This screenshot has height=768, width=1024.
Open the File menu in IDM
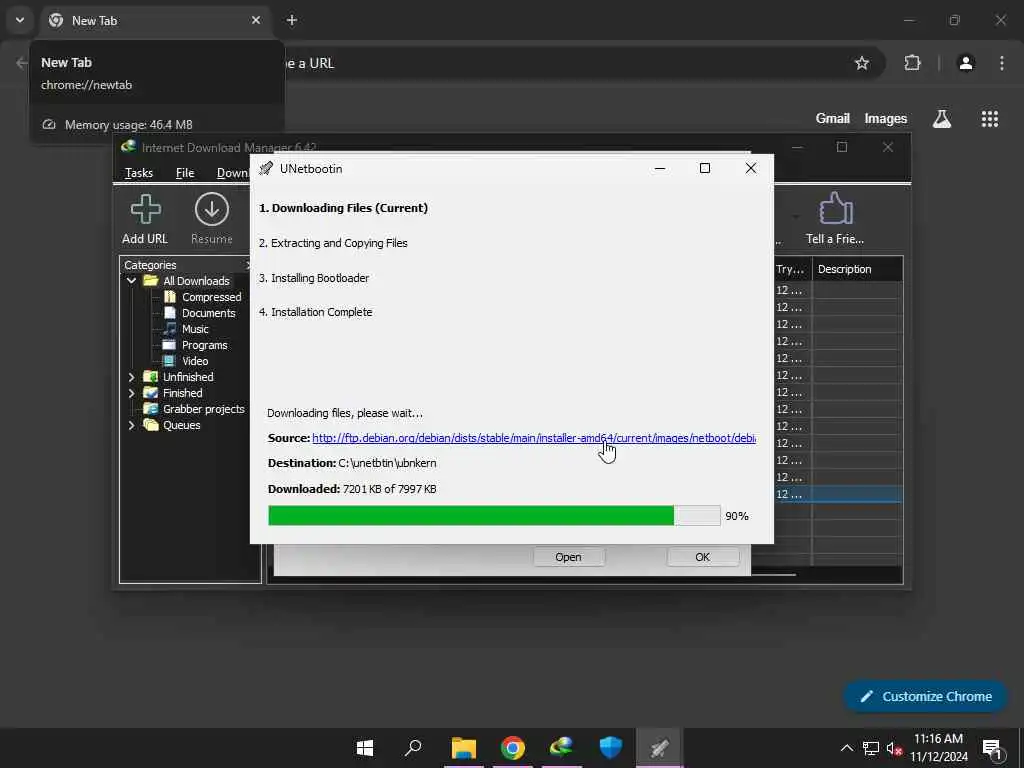(x=185, y=173)
